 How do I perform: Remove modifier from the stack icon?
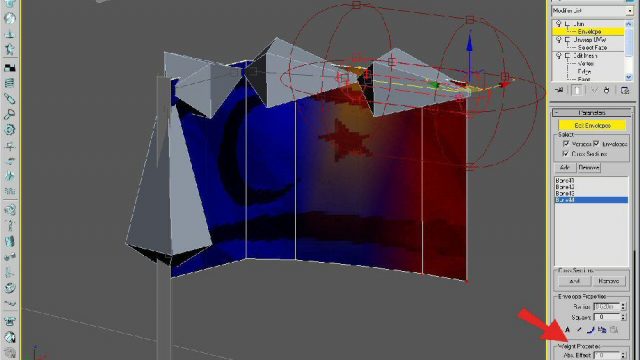coord(607,90)
